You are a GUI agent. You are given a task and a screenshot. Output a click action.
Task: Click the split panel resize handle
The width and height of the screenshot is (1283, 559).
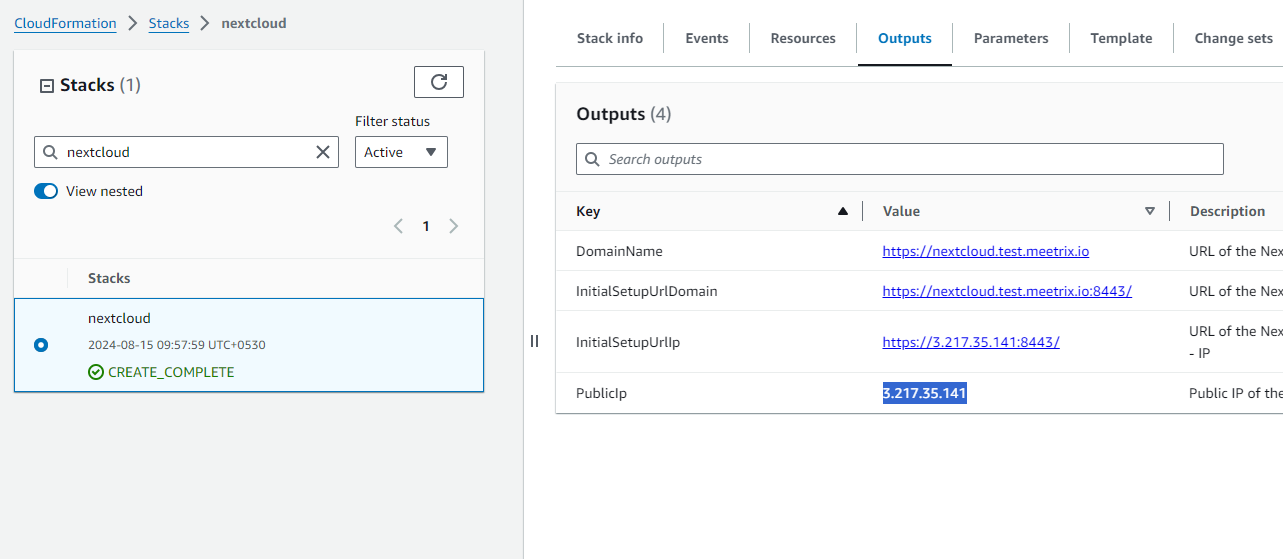tap(534, 341)
